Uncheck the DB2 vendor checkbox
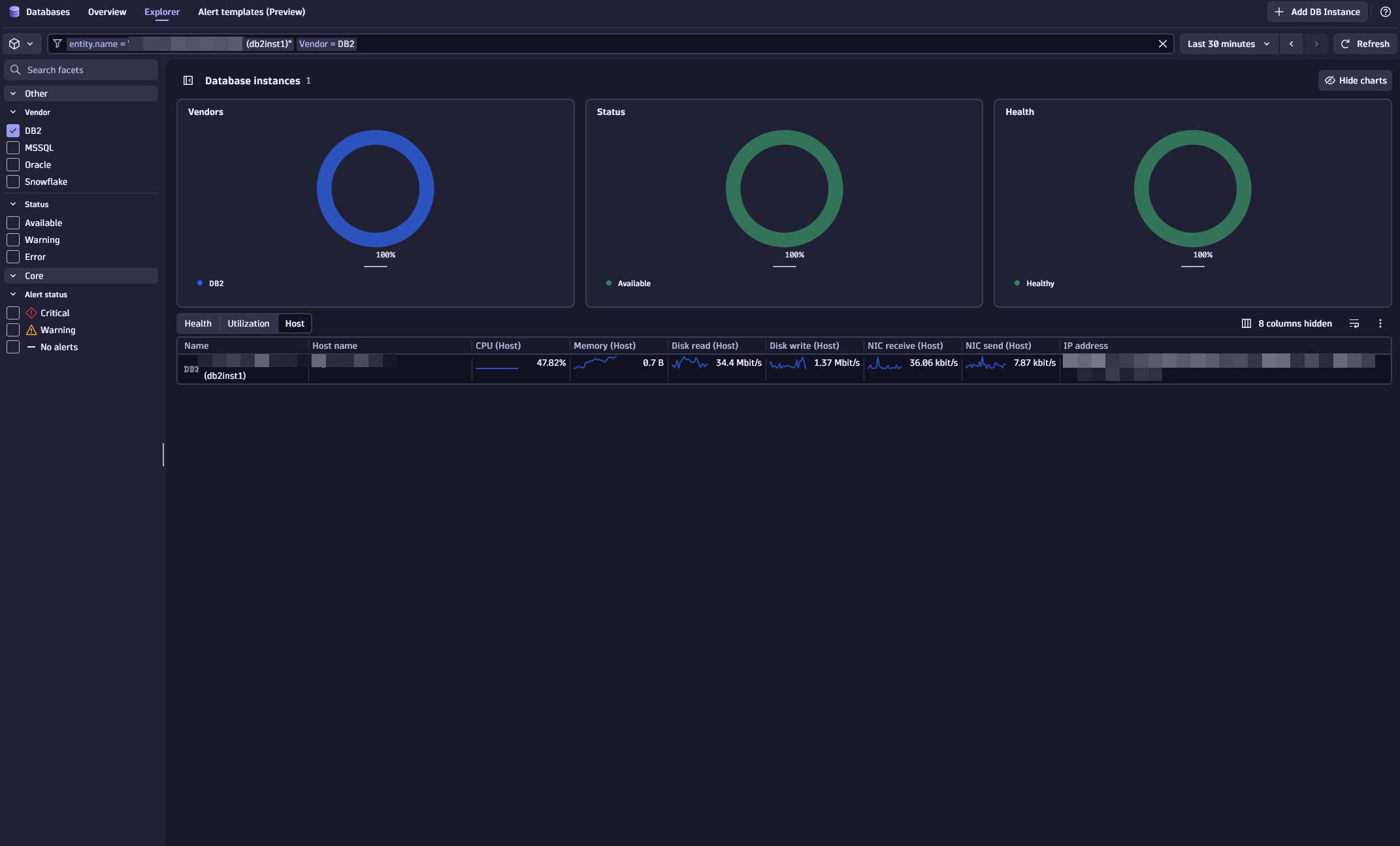This screenshot has width=1400, height=846. pyautogui.click(x=13, y=131)
